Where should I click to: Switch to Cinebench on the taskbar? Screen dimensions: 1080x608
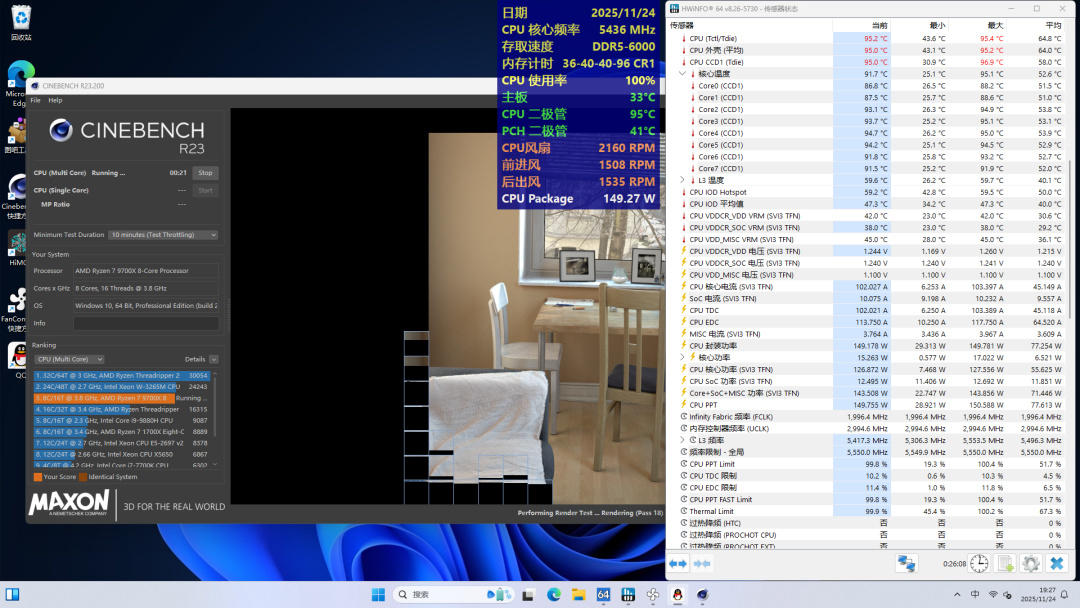pos(703,594)
